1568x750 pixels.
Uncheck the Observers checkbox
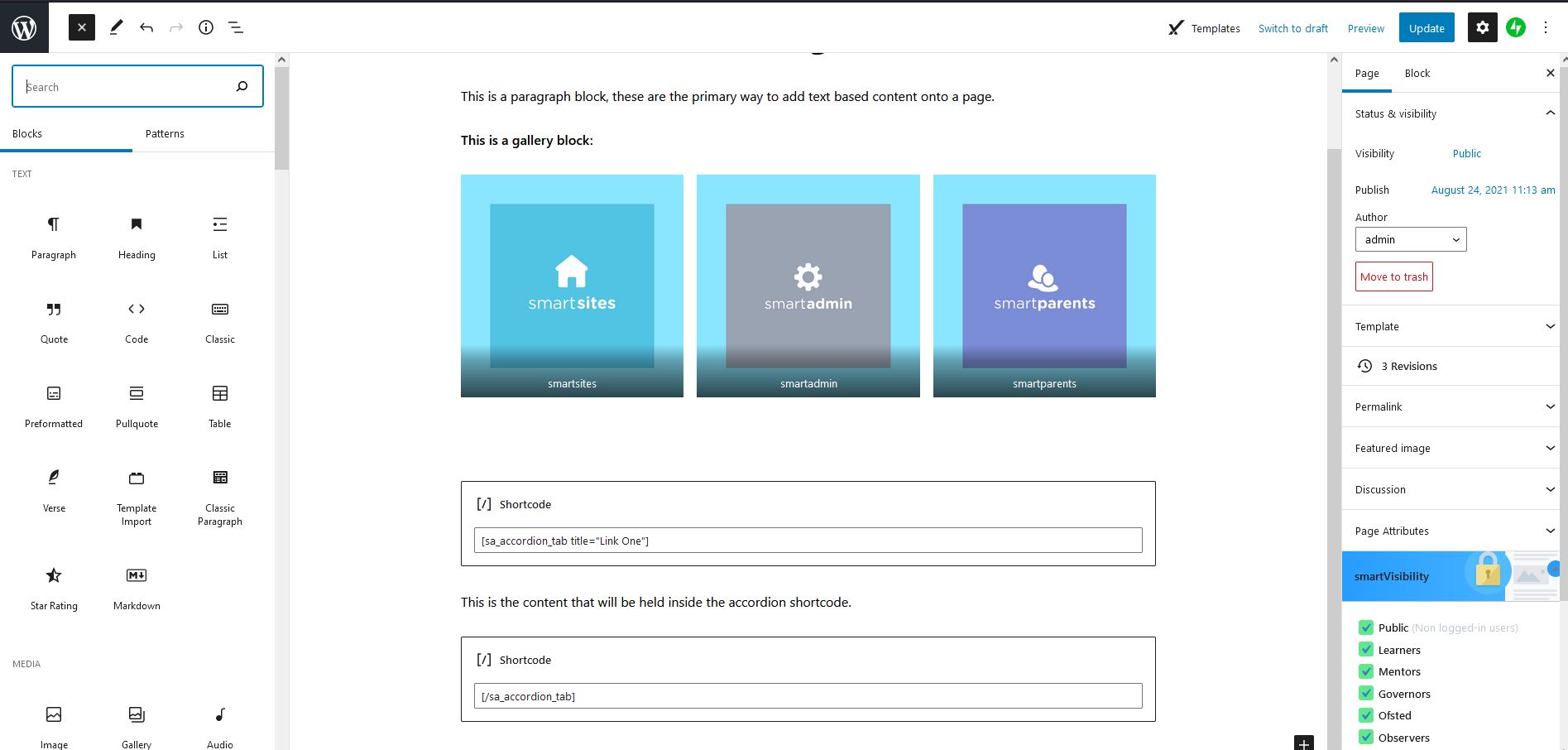pyautogui.click(x=1366, y=738)
